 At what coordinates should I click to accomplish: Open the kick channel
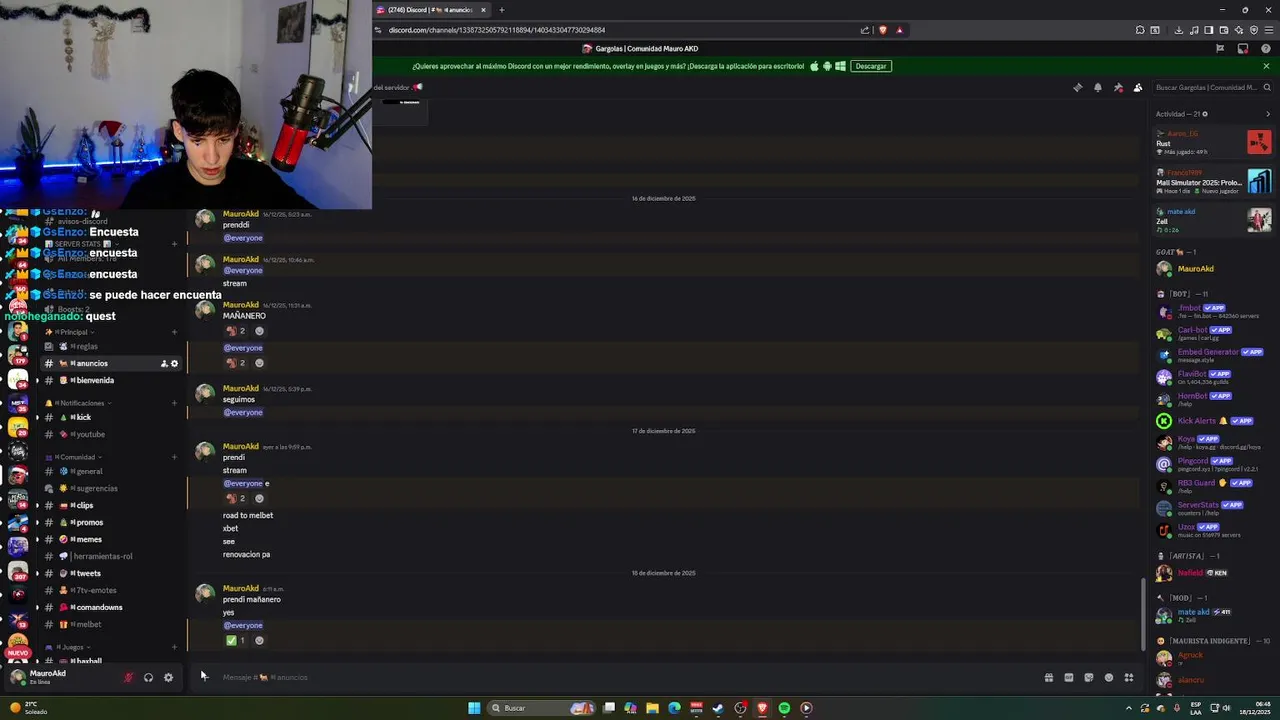(110, 417)
